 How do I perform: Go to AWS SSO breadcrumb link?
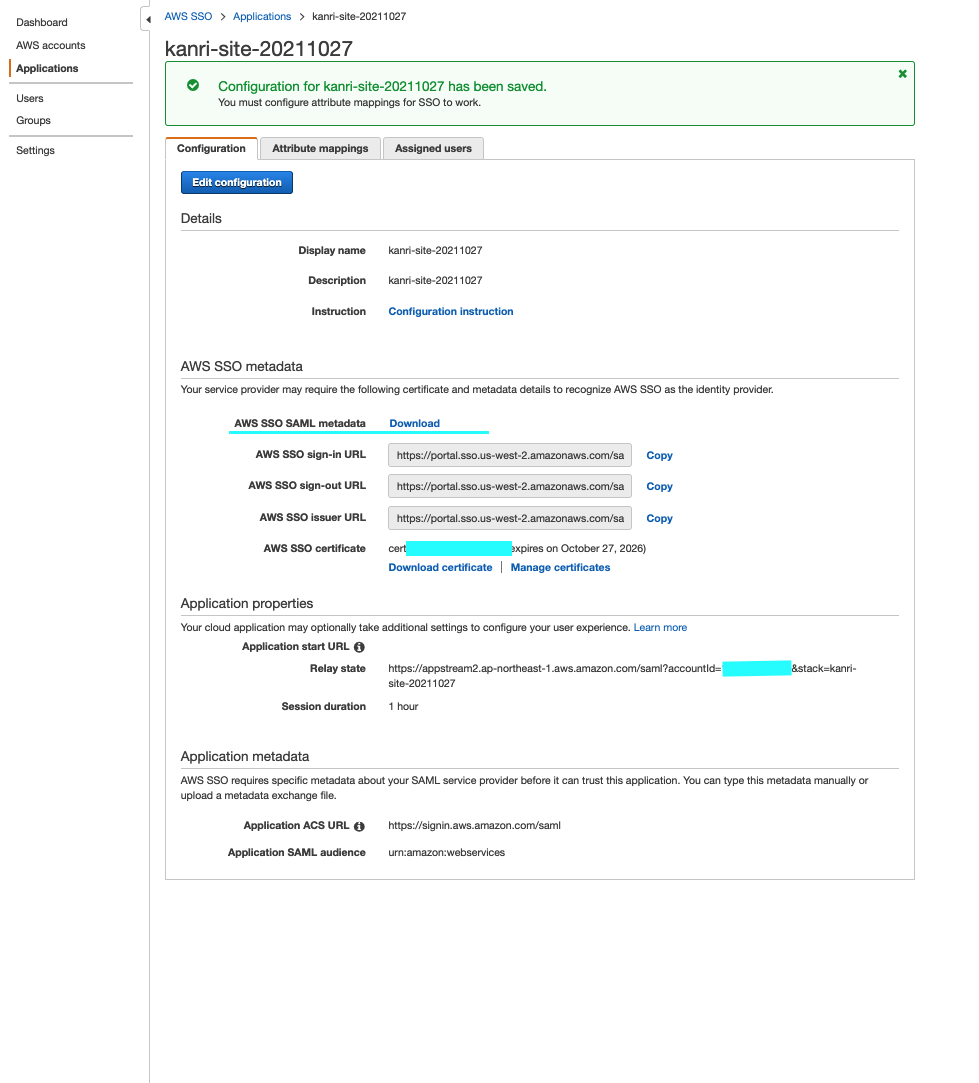[x=188, y=16]
